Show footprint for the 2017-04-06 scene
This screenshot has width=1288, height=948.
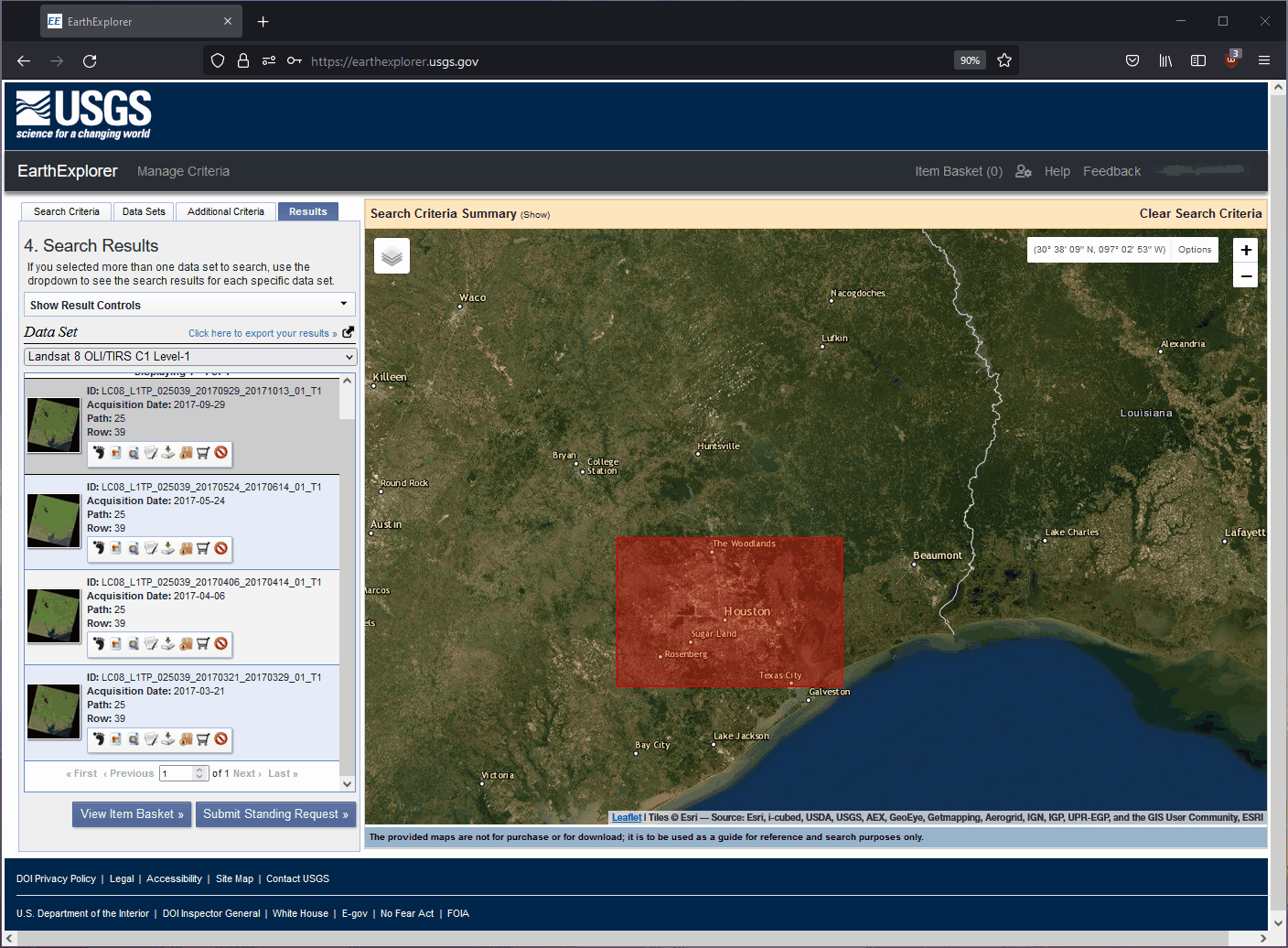[99, 643]
